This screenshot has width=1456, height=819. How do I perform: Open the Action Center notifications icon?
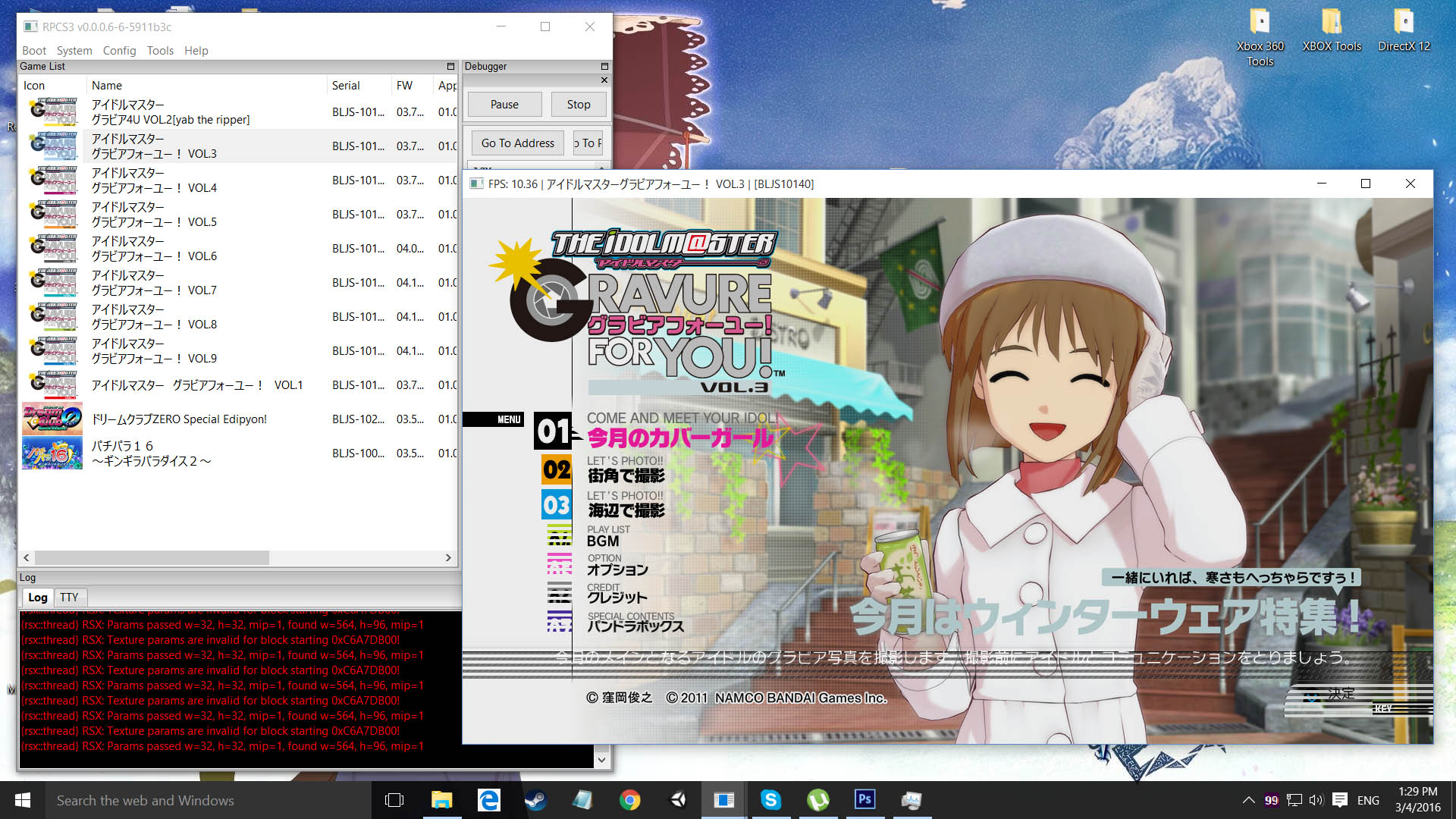pyautogui.click(x=1340, y=800)
